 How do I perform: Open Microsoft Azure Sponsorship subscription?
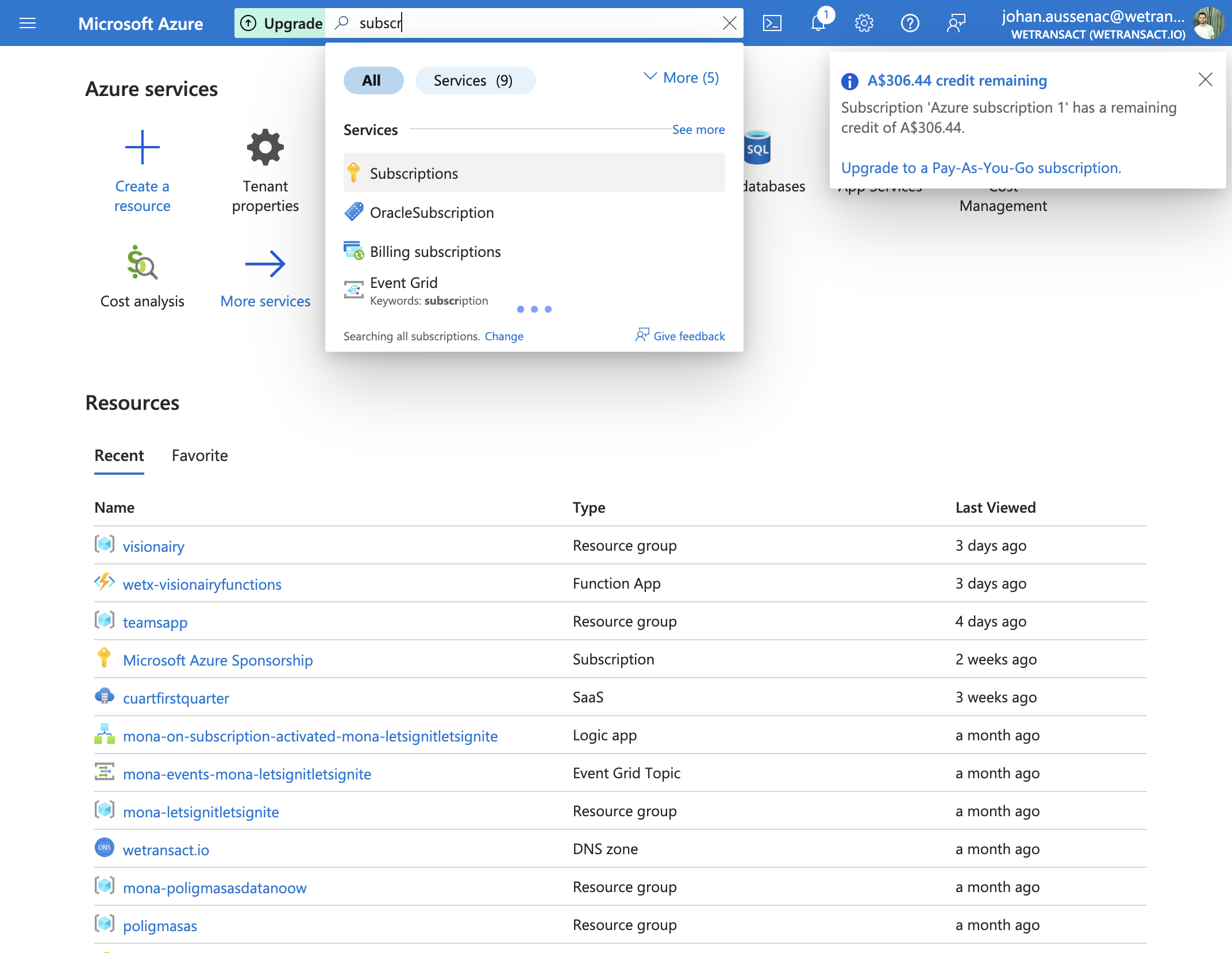tap(218, 660)
